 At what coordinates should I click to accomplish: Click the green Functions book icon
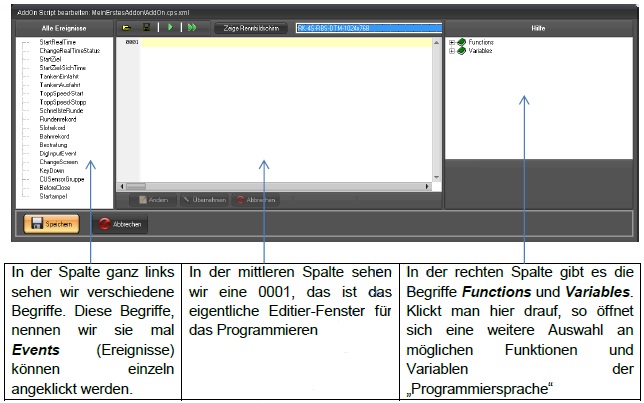(x=462, y=42)
